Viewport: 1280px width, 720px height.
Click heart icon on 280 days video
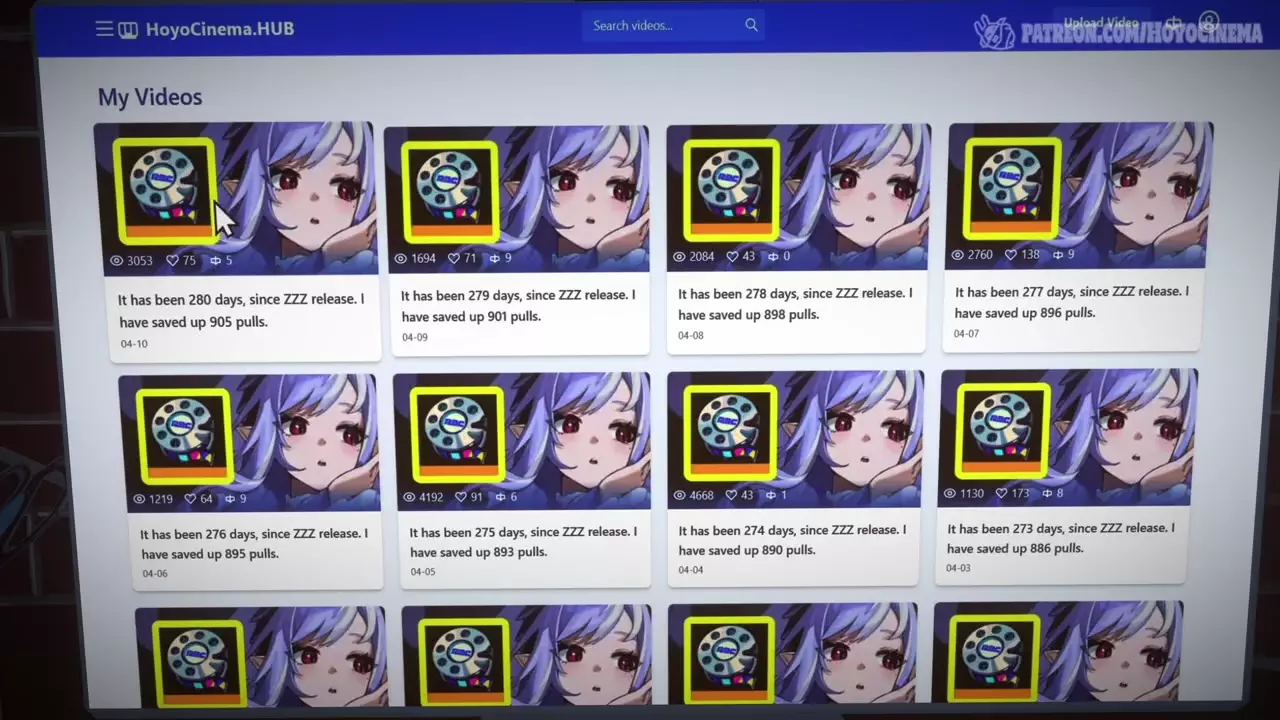click(x=172, y=261)
